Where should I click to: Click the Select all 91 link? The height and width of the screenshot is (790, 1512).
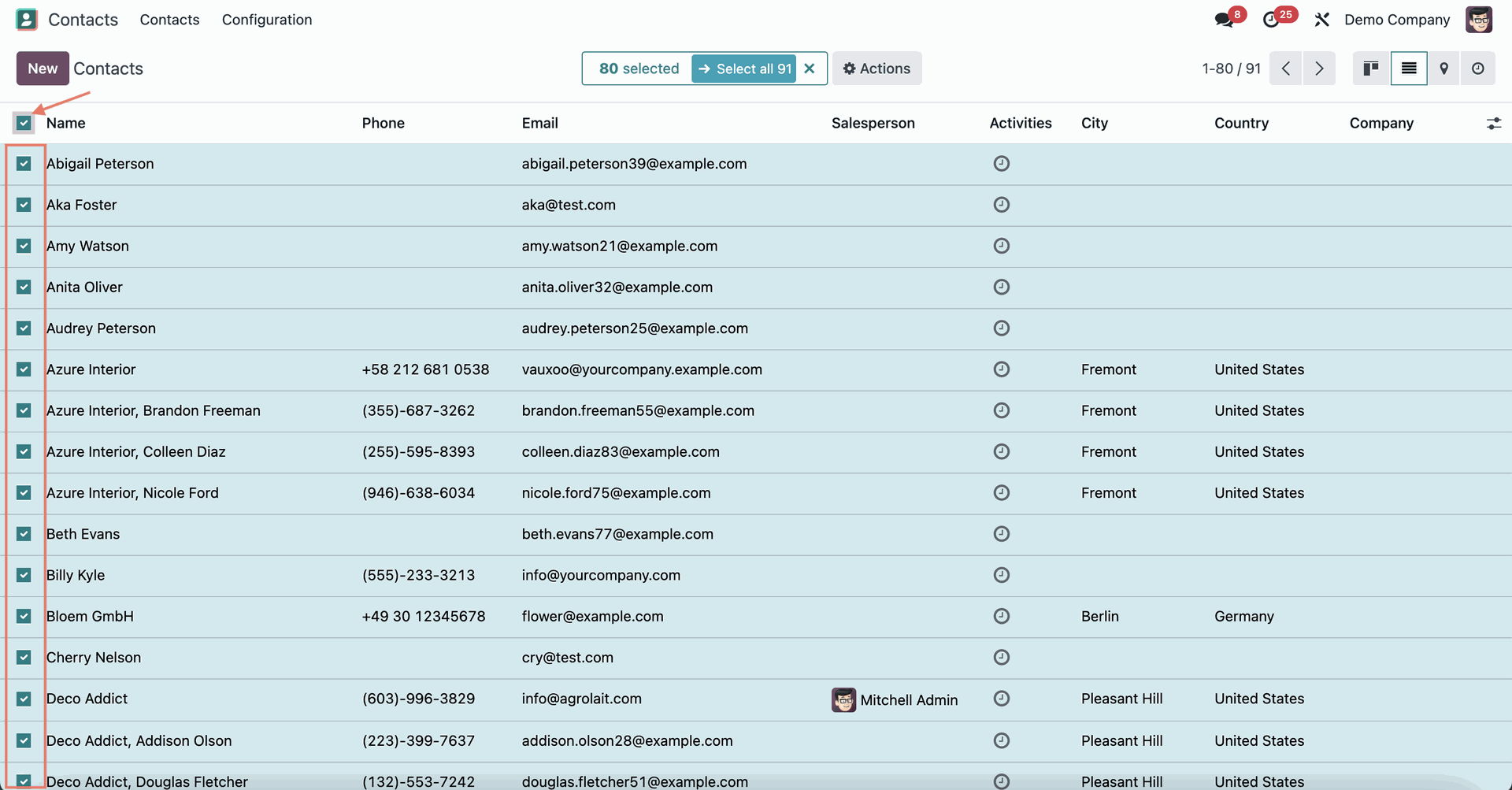tap(744, 69)
